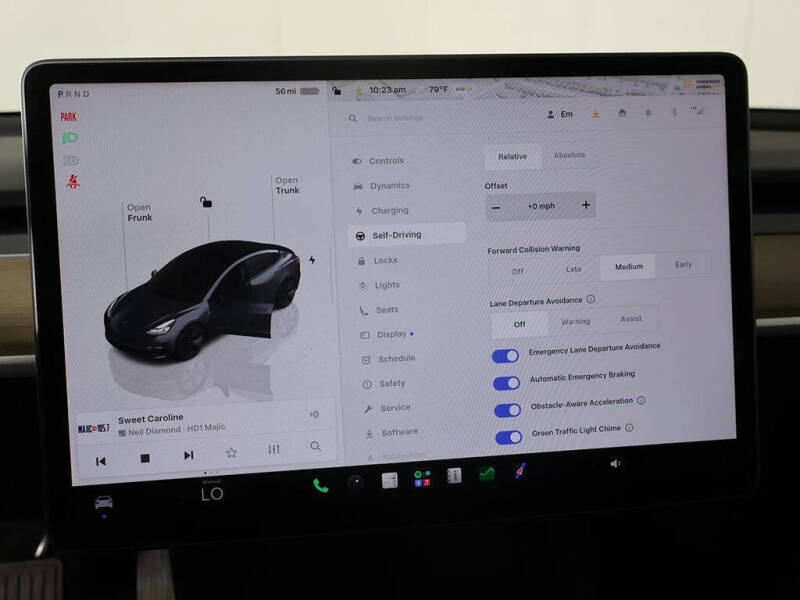
Task: Open the Trunk
Action: [288, 185]
